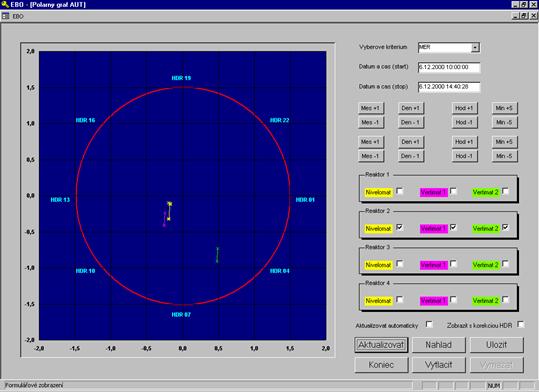539x392 pixels.
Task: Click the yellow data marker on polar graph
Action: click(169, 204)
